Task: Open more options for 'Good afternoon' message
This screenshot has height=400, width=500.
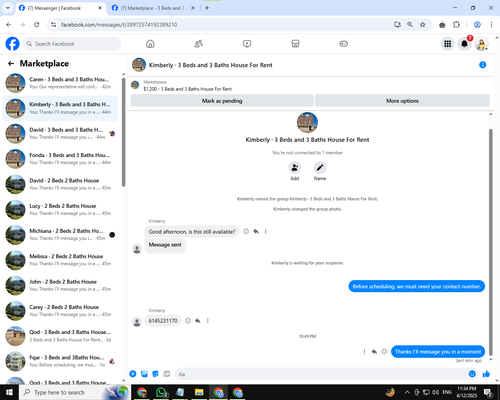Action: point(266,231)
